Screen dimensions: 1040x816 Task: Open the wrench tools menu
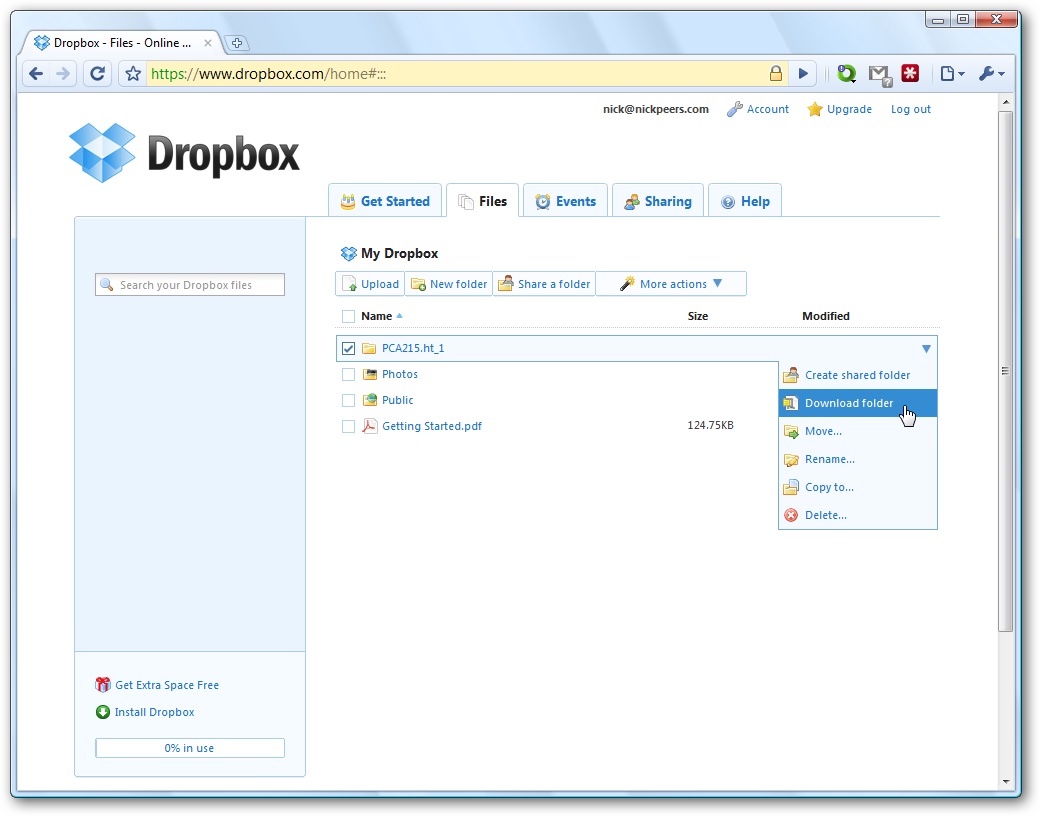(x=992, y=74)
